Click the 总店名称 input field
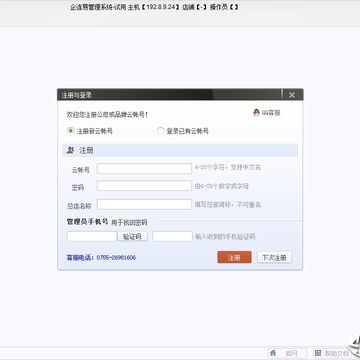 pos(144,205)
